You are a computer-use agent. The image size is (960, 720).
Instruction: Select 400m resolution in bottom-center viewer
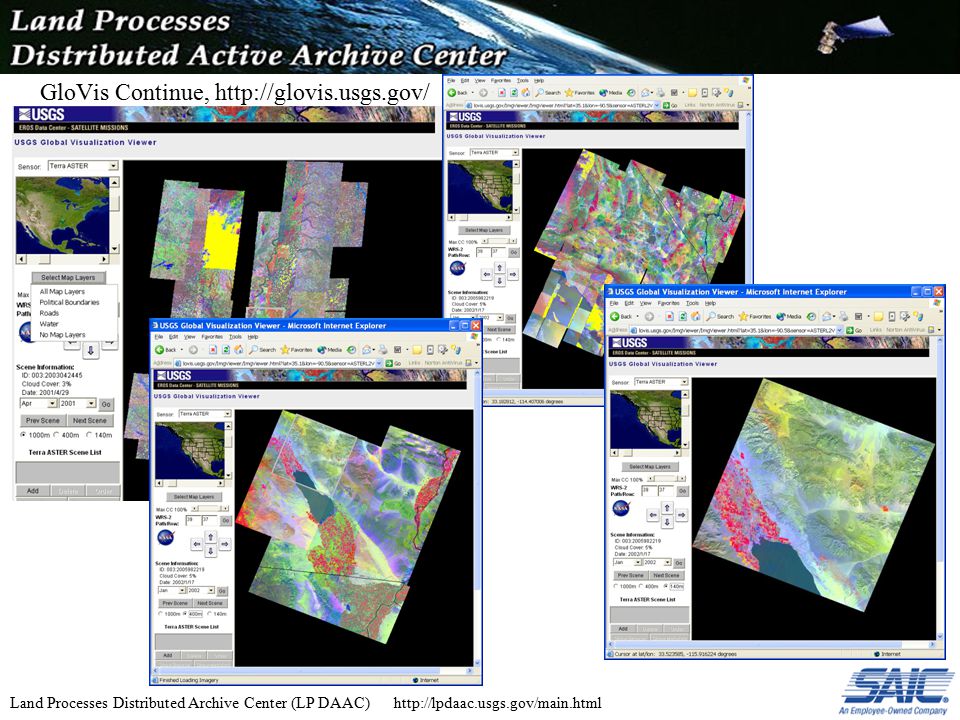click(185, 613)
